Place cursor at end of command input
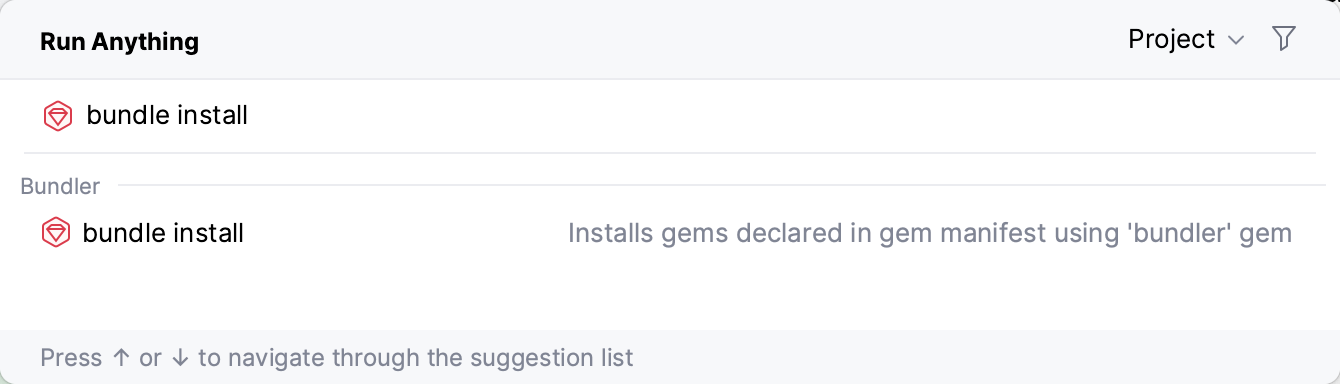The width and height of the screenshot is (1340, 384). [250, 116]
